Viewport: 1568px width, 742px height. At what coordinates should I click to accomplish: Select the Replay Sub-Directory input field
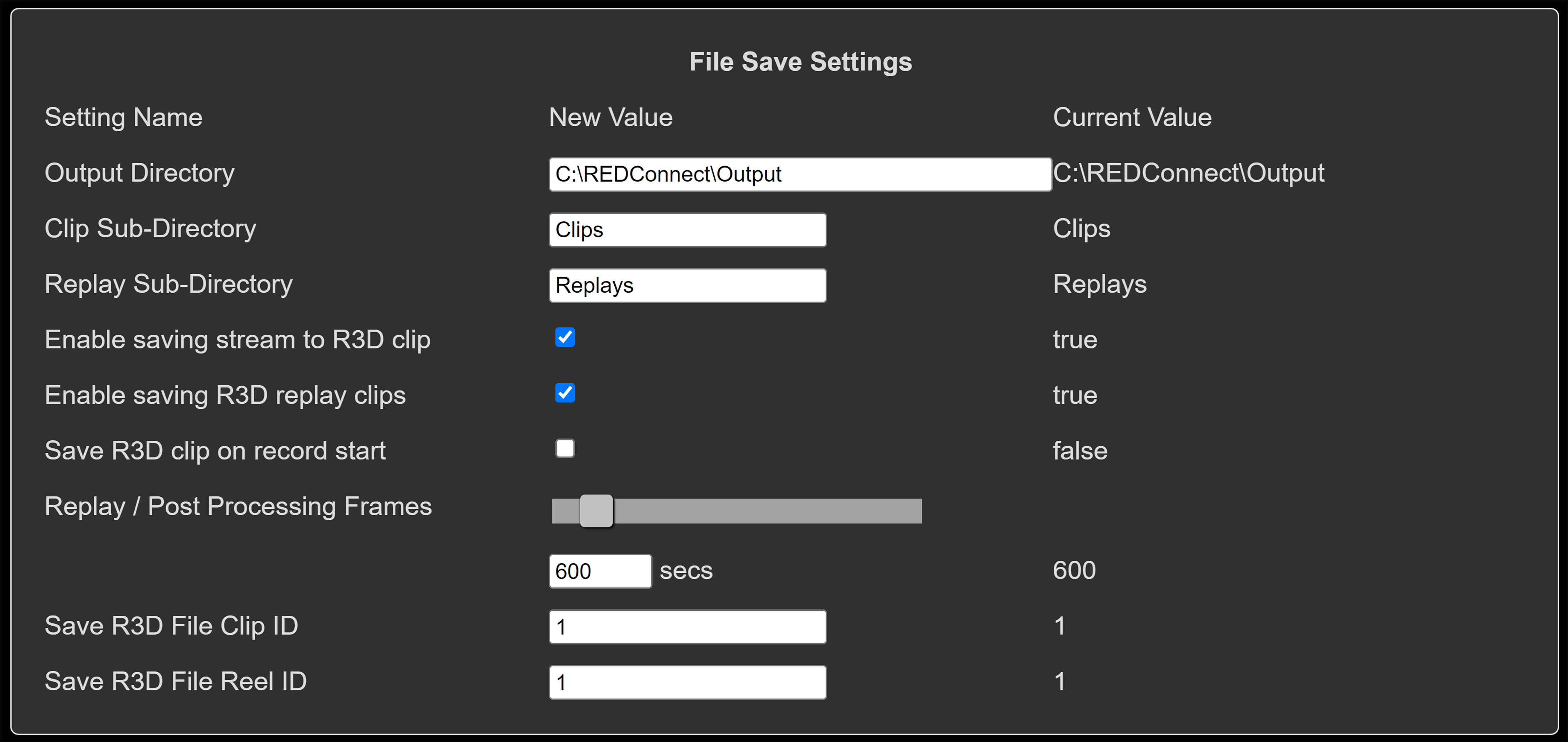(x=687, y=285)
